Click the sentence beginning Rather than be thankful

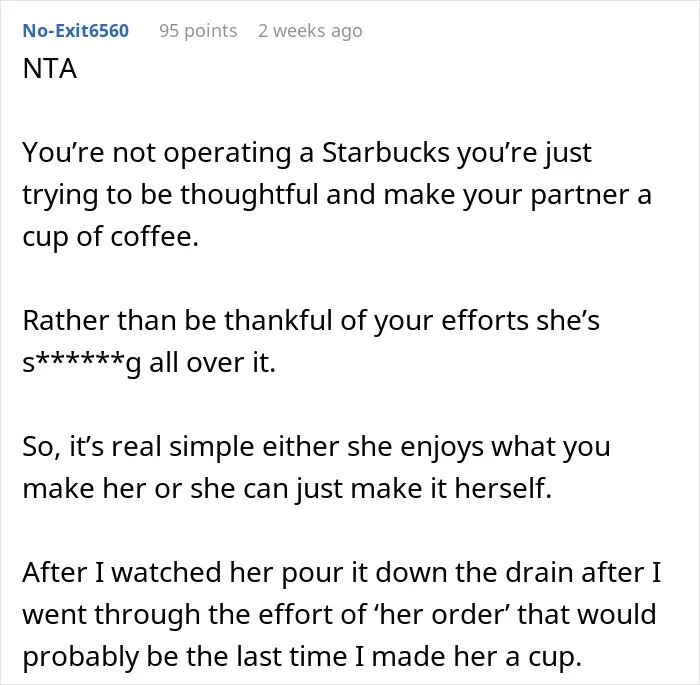311,341
